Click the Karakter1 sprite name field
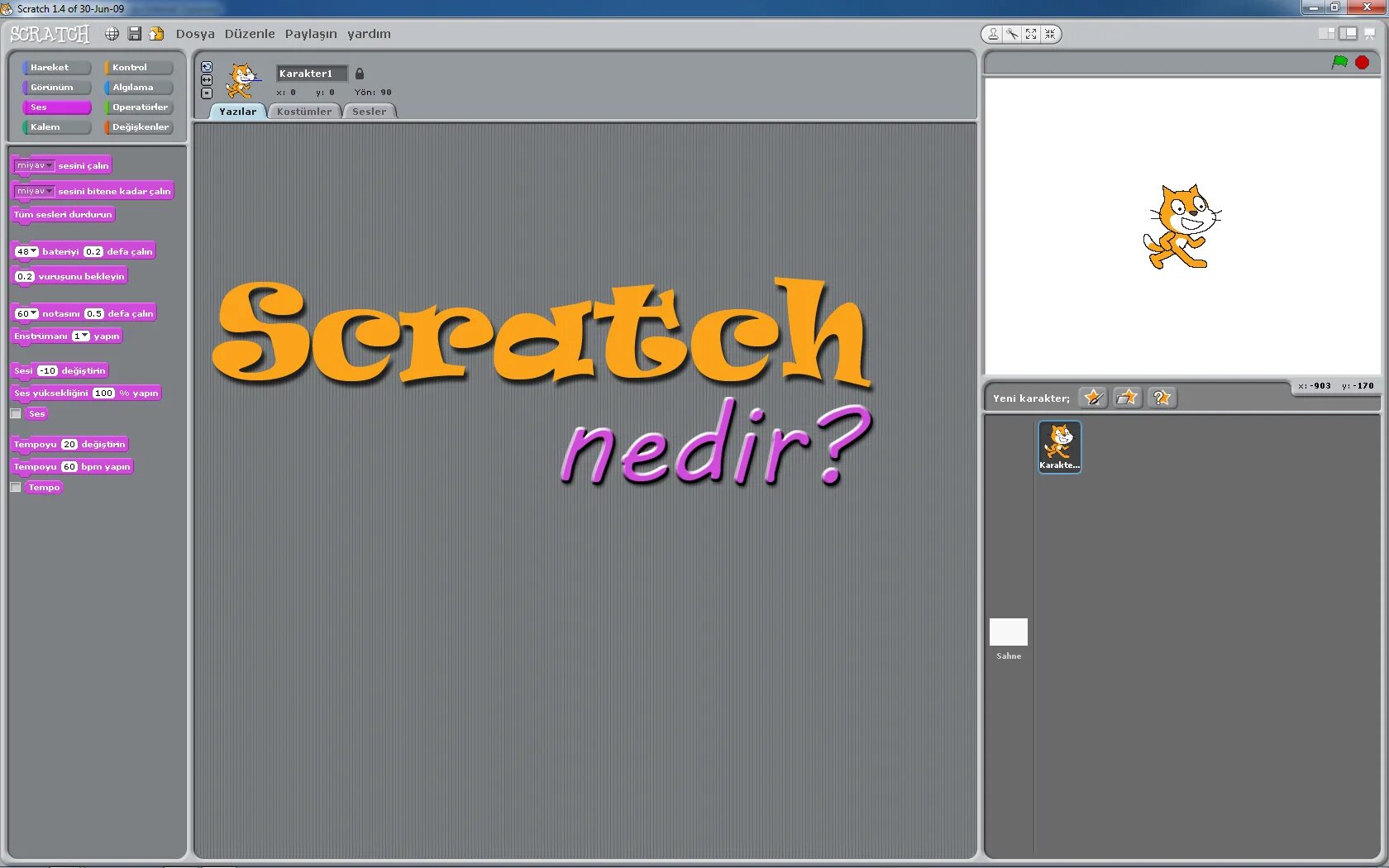The image size is (1389, 868). [312, 74]
